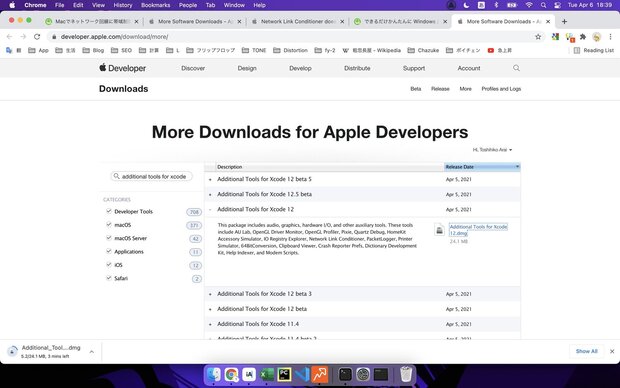Open the Reading List button

(594, 50)
